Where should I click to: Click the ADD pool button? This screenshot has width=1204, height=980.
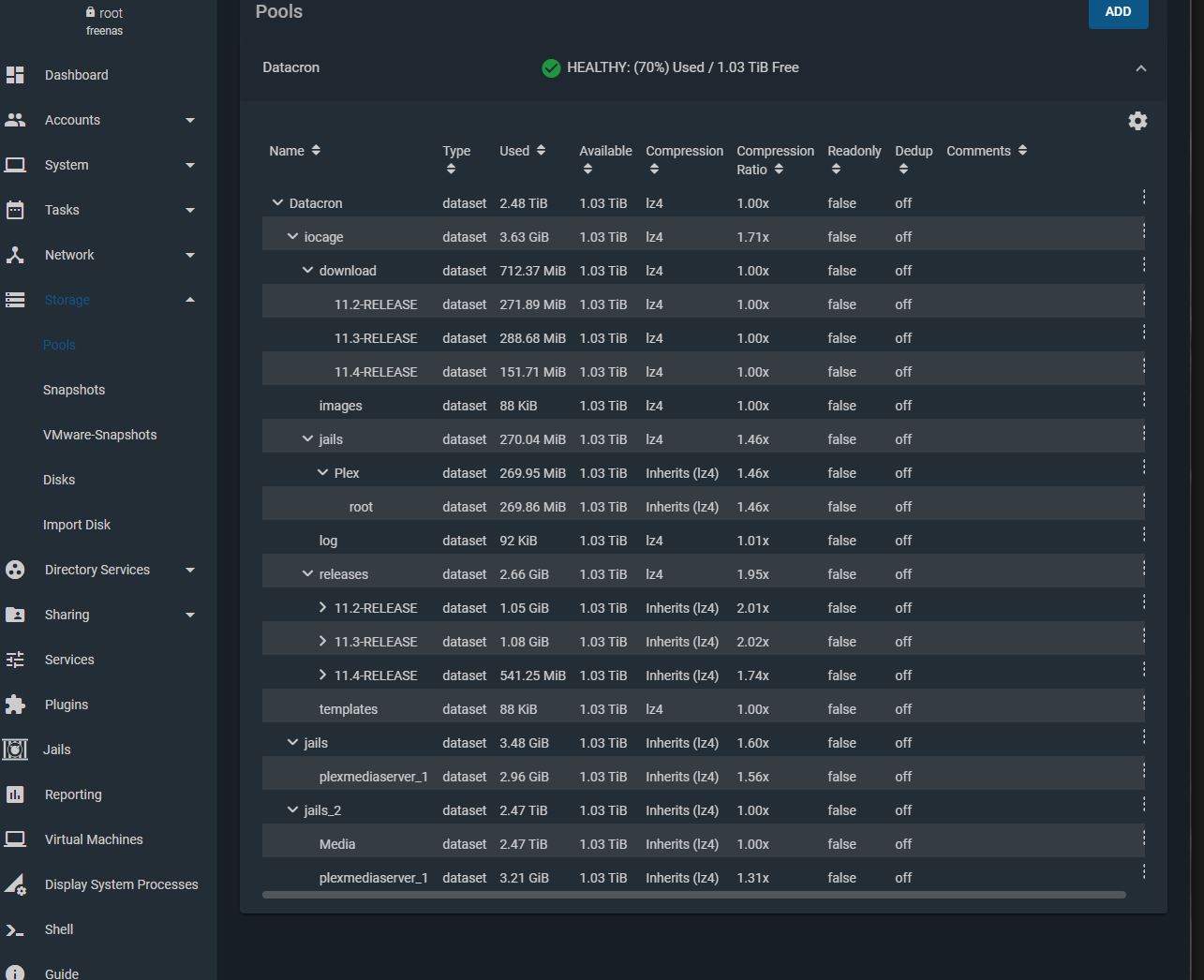pos(1118,12)
